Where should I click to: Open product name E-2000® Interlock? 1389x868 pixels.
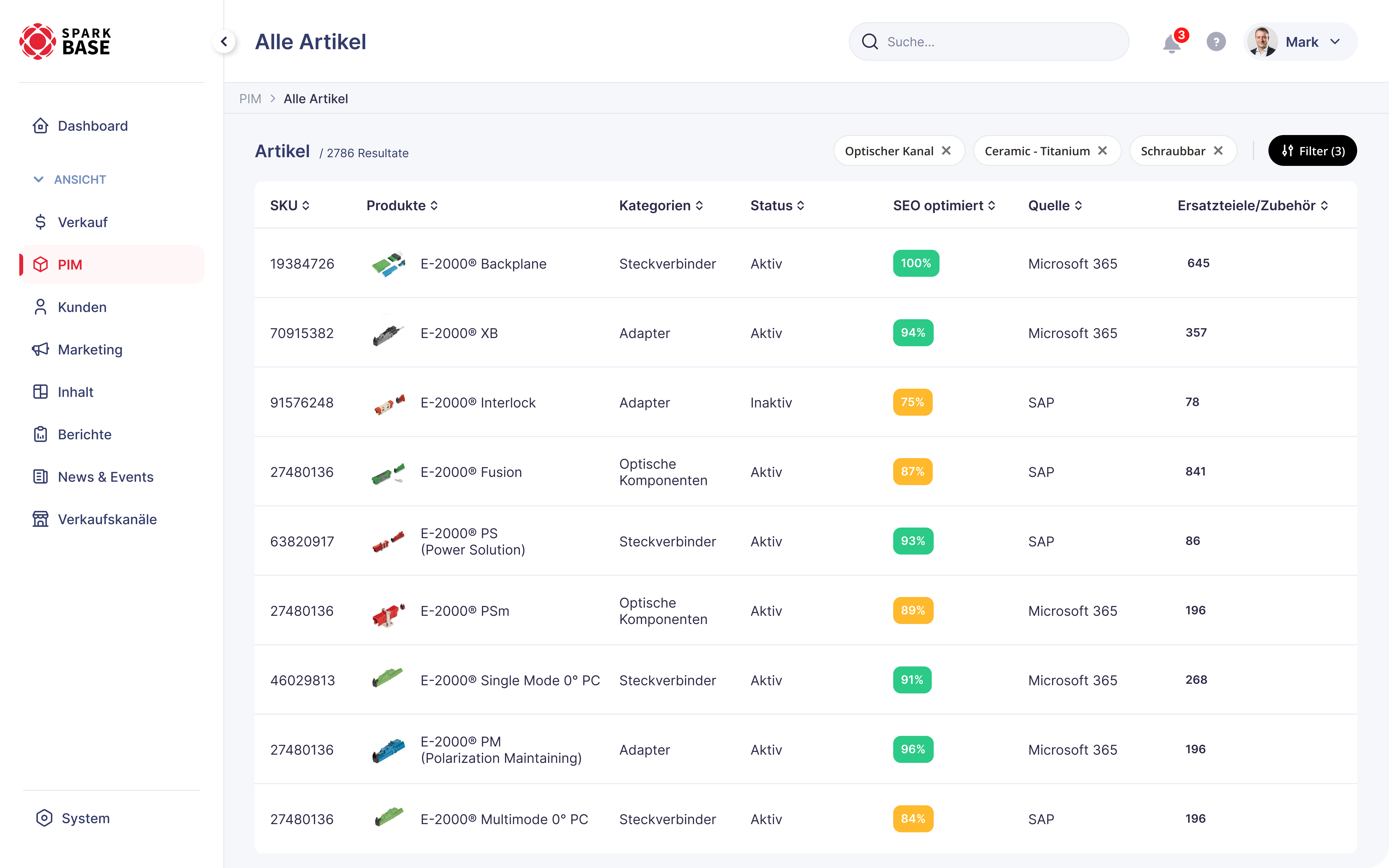coord(478,402)
